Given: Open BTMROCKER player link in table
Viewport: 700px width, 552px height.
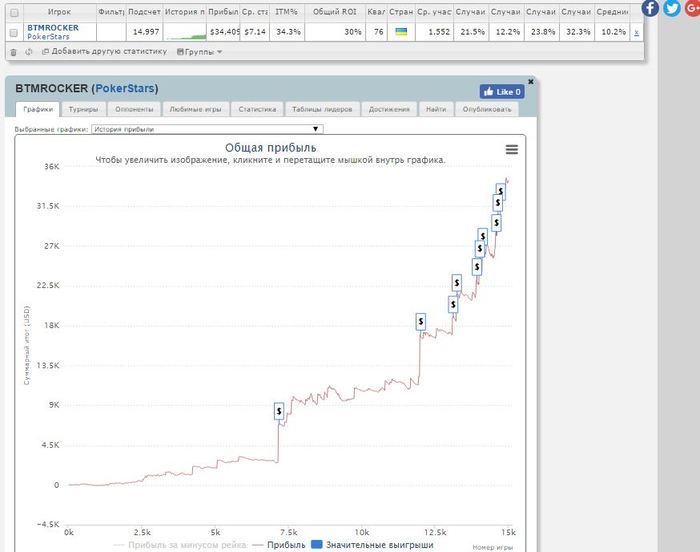Looking at the screenshot, I should [53, 28].
